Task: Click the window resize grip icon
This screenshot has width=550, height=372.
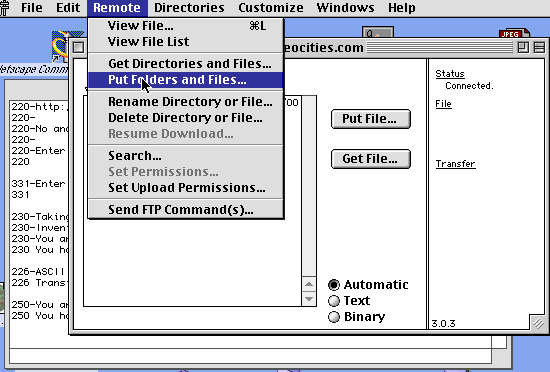Action: [538, 323]
